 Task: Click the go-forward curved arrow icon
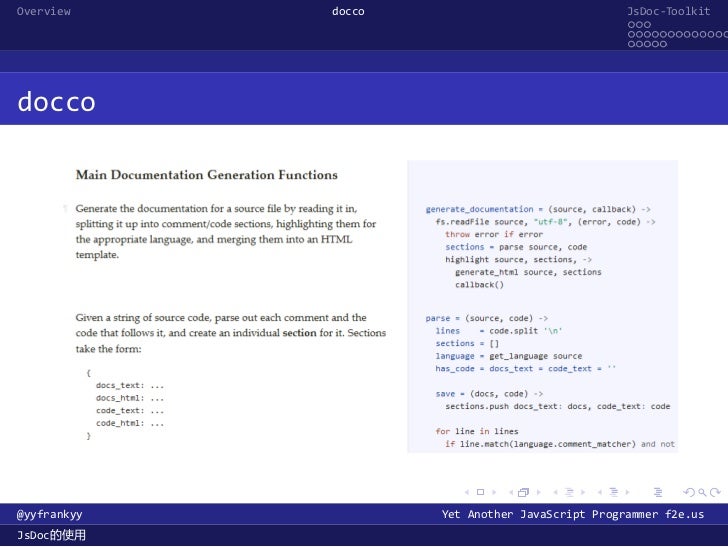pos(715,492)
